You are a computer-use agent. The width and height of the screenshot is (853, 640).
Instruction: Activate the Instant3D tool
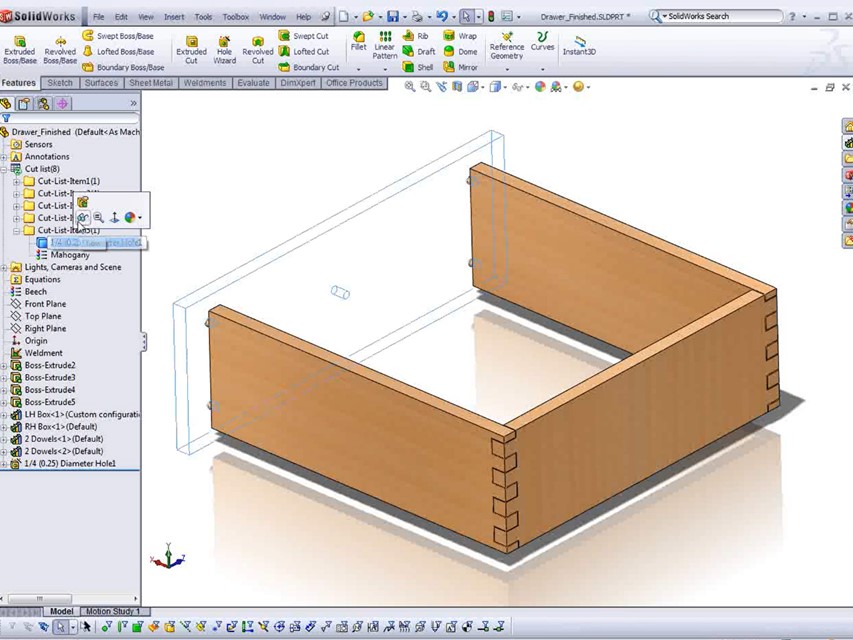[579, 46]
